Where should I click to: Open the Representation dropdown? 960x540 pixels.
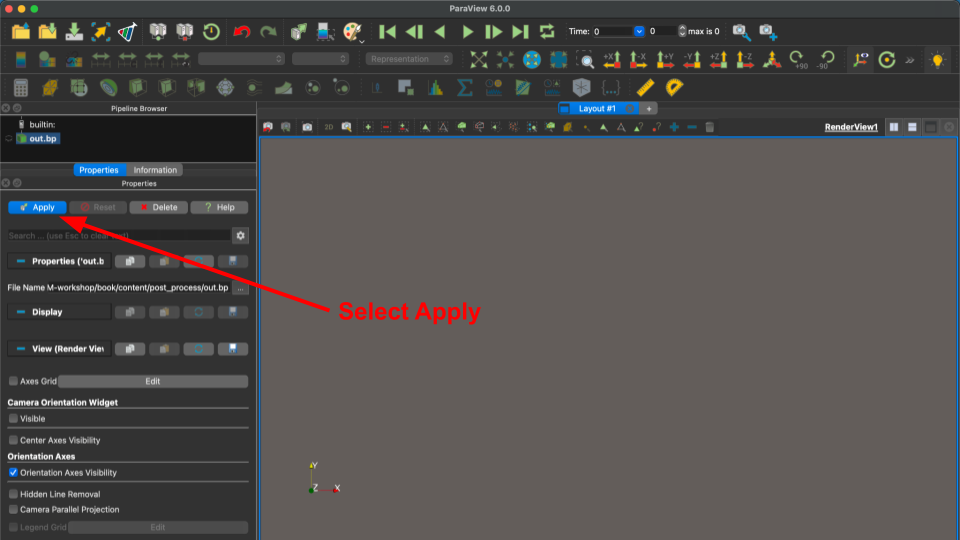[409, 59]
